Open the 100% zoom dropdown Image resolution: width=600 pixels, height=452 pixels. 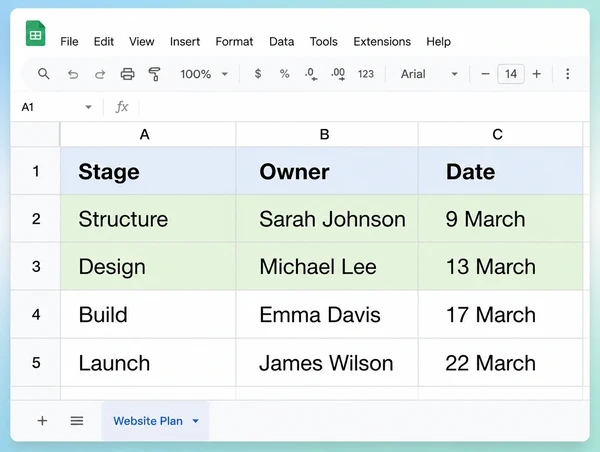tap(204, 74)
